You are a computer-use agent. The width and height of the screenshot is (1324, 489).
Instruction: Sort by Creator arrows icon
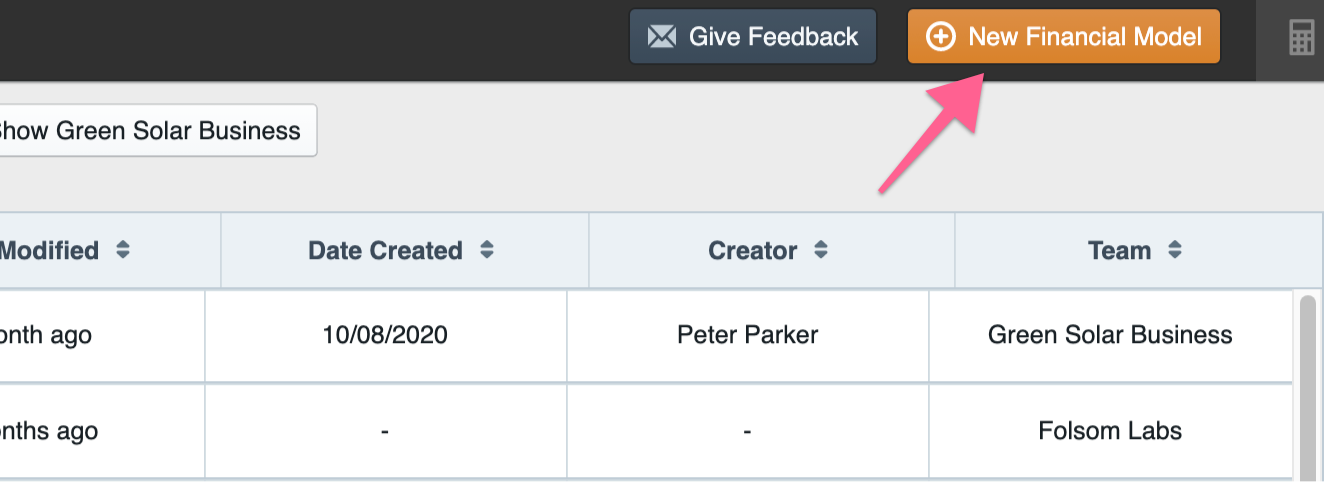(x=820, y=250)
